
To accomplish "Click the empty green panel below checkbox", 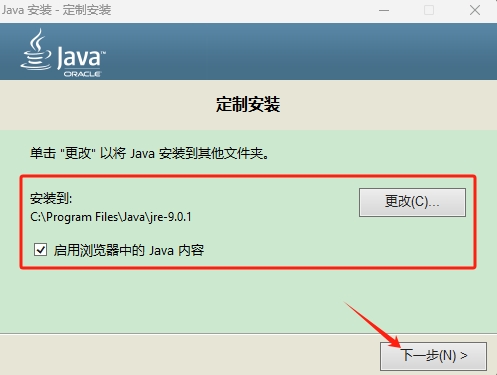I will (x=200, y=300).
